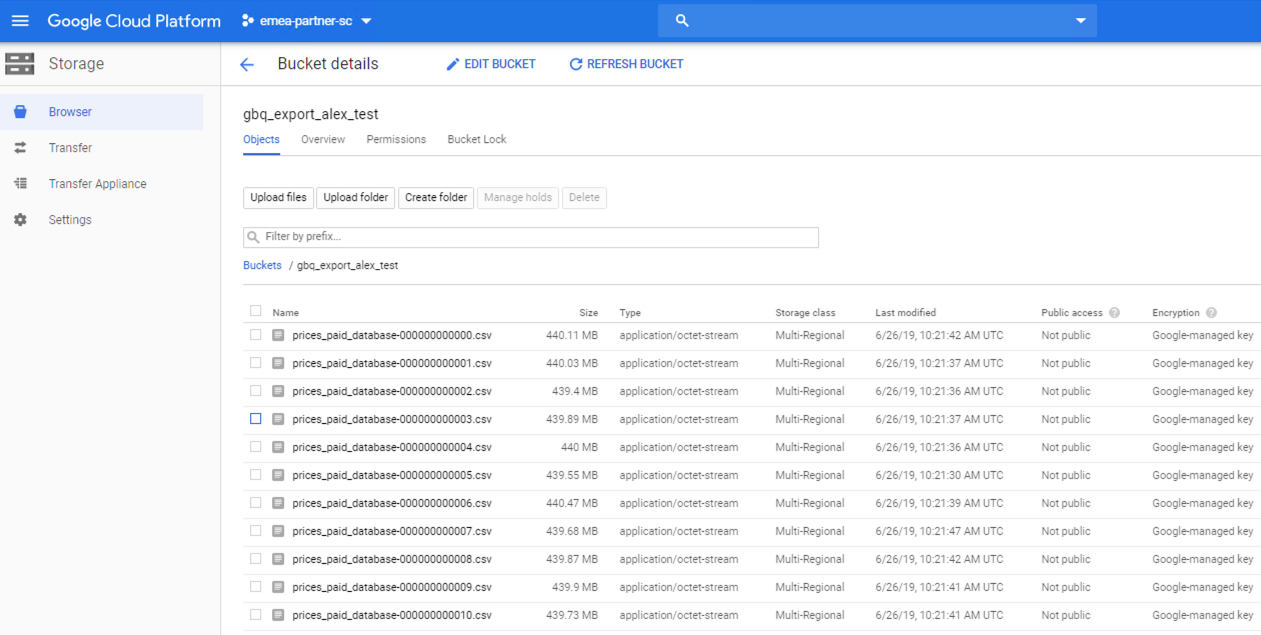
Task: Select the prices_paid_database-000000000007.csv checkbox
Action: coord(255,531)
